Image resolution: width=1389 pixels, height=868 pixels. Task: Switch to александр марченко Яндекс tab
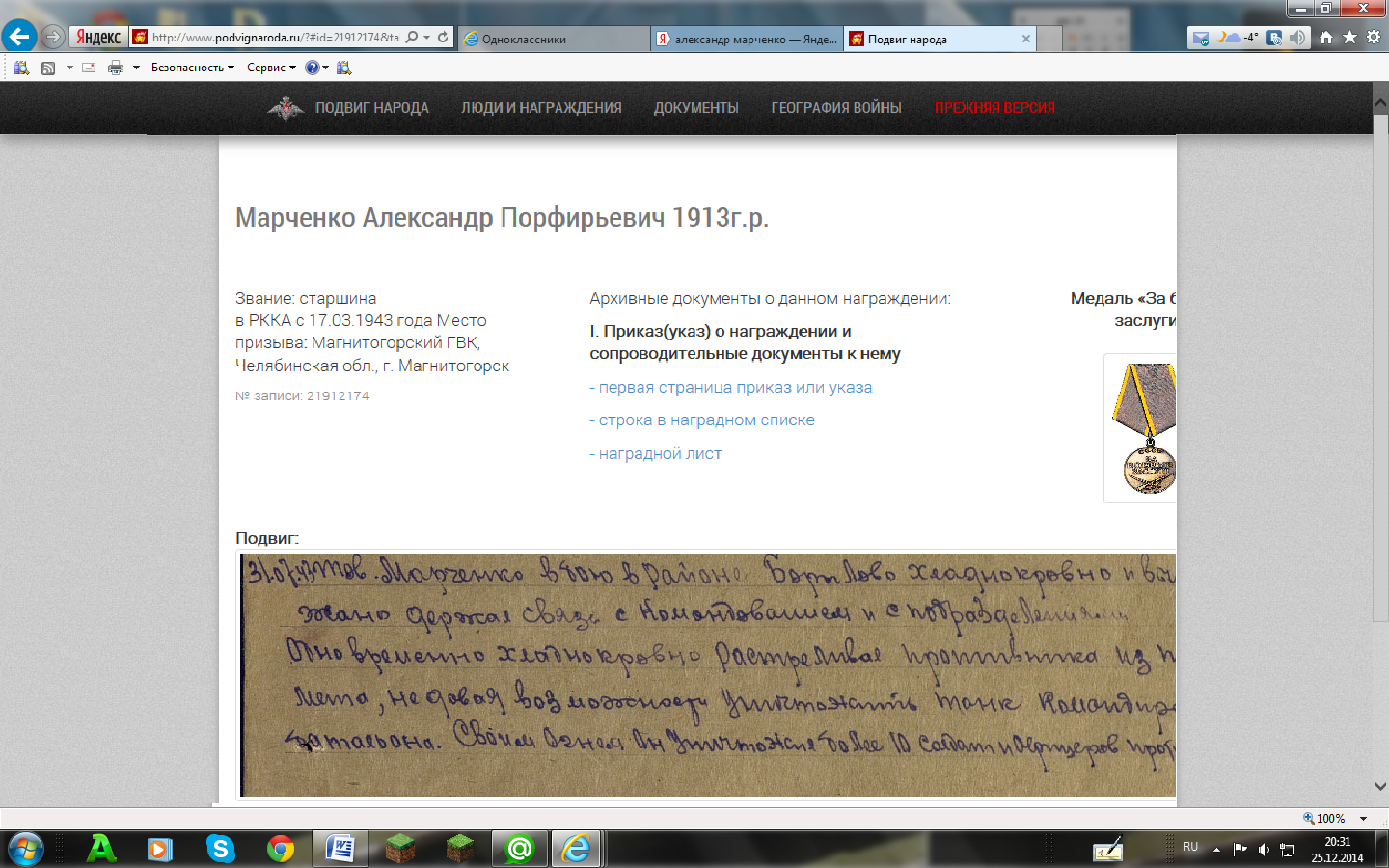(x=747, y=40)
